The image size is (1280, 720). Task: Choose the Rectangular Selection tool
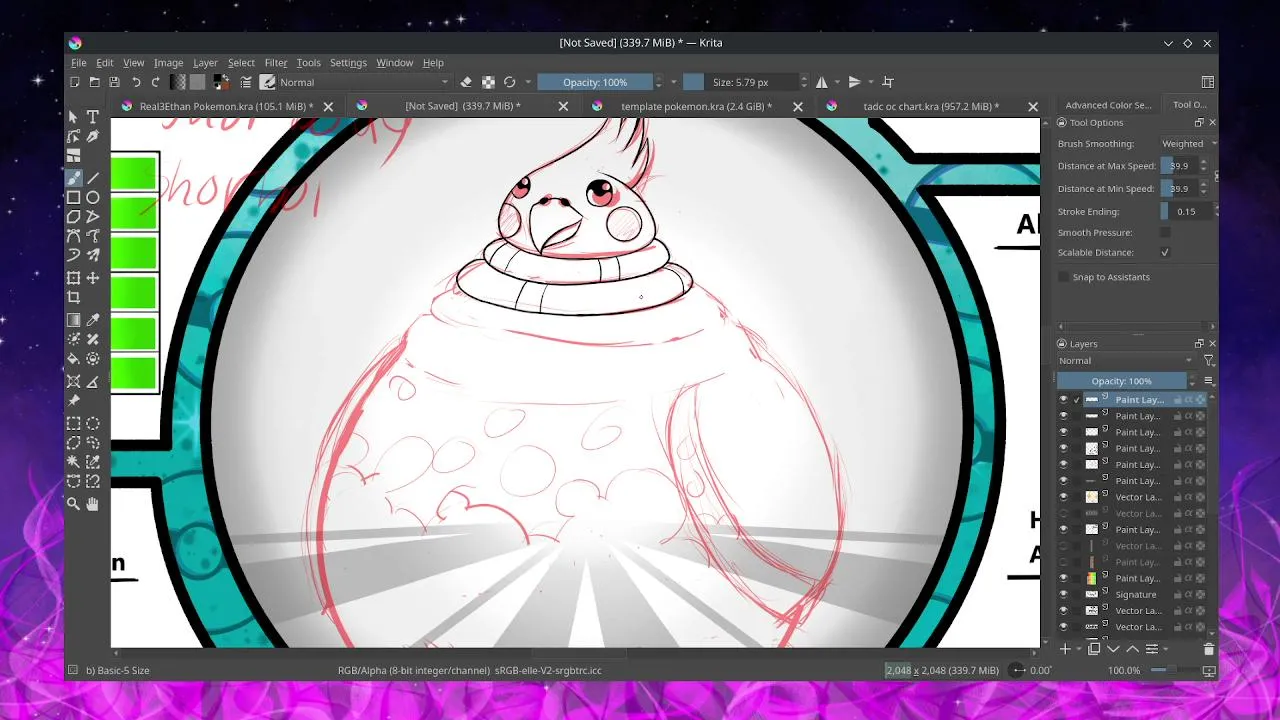73,423
